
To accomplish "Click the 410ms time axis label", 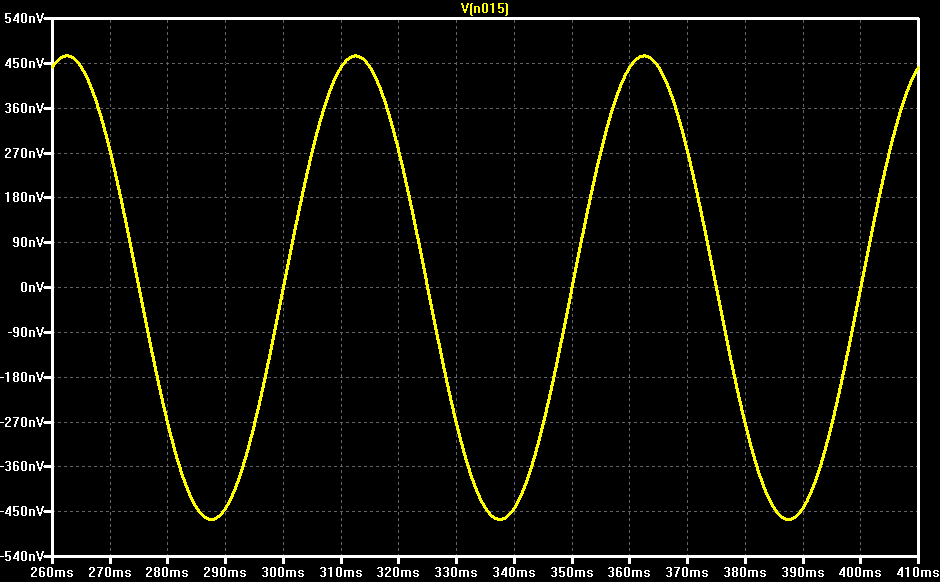I will (917, 572).
